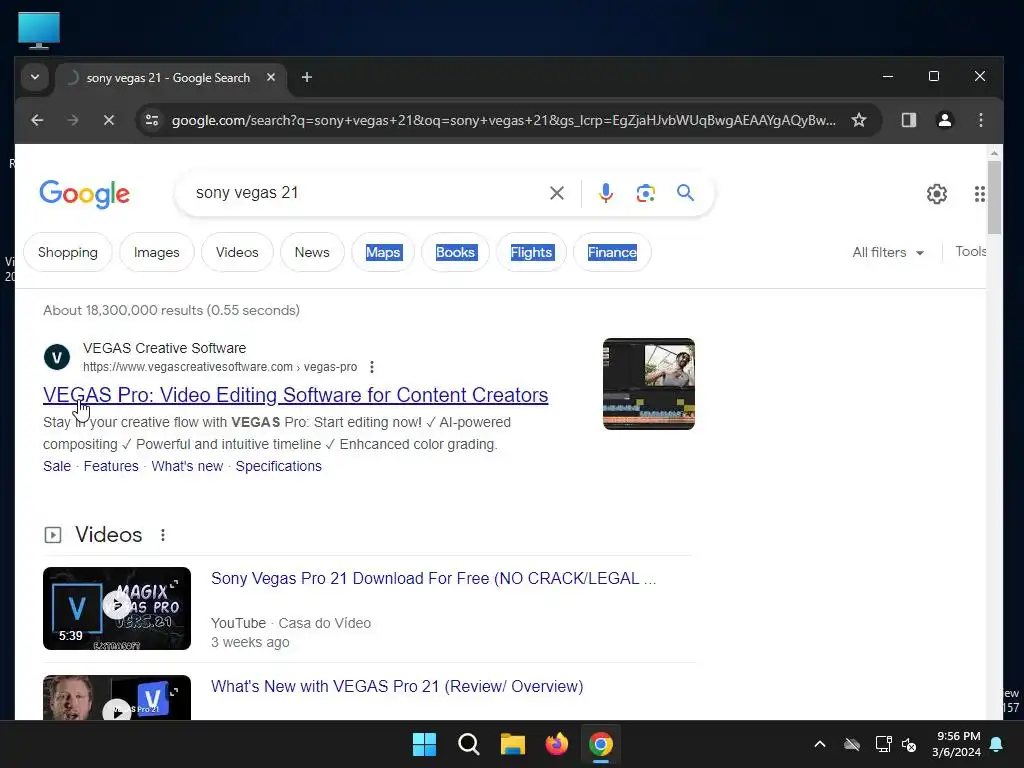Switch to the News filter
The width and height of the screenshot is (1024, 768).
312,252
